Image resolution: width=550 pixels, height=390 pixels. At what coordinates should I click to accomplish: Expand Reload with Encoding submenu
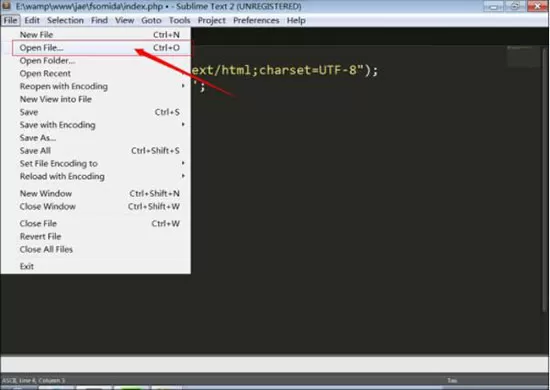(x=96, y=176)
